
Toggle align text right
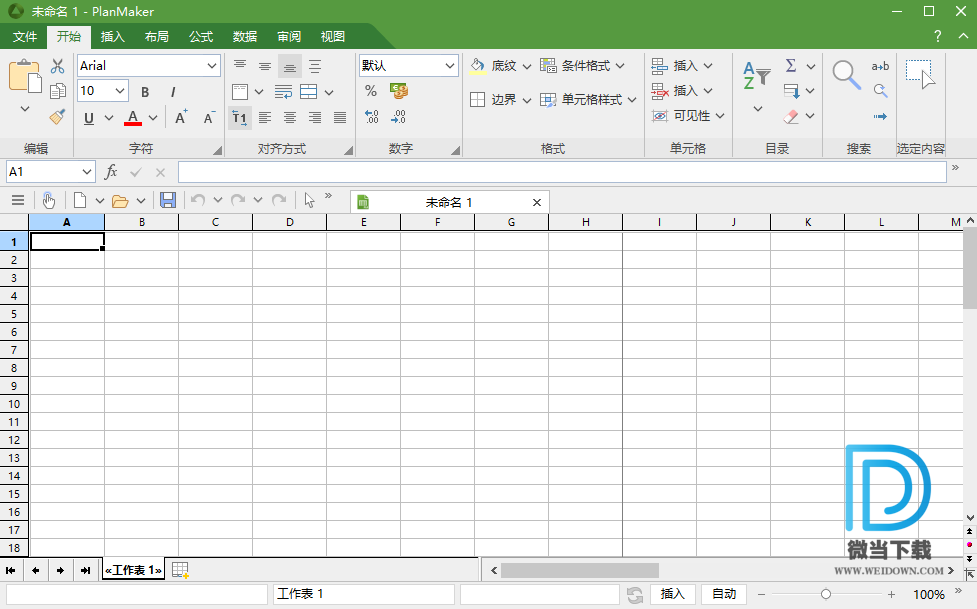point(315,117)
